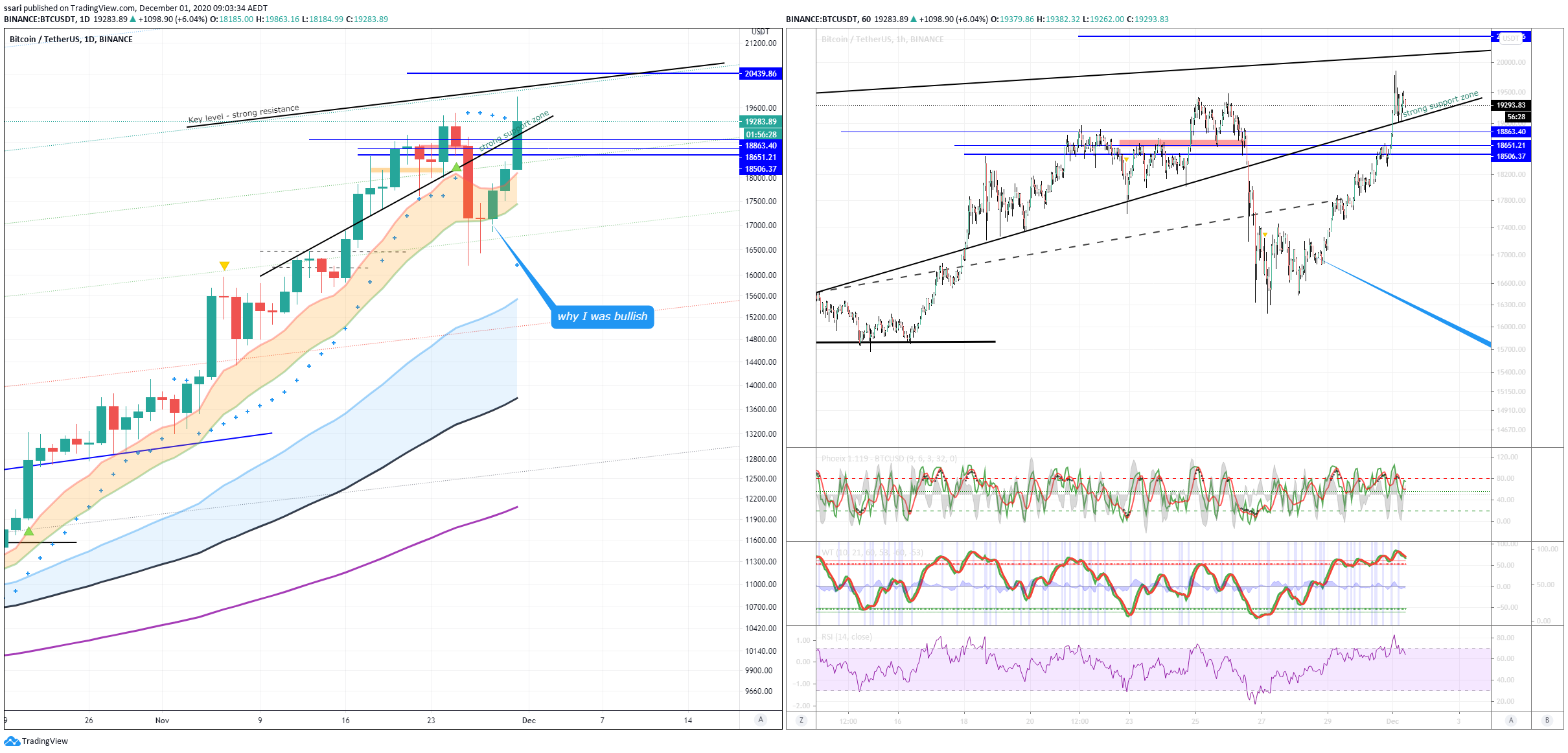1568x753 pixels.
Task: Click the 18863.40 level label on the daily chart
Action: (761, 146)
